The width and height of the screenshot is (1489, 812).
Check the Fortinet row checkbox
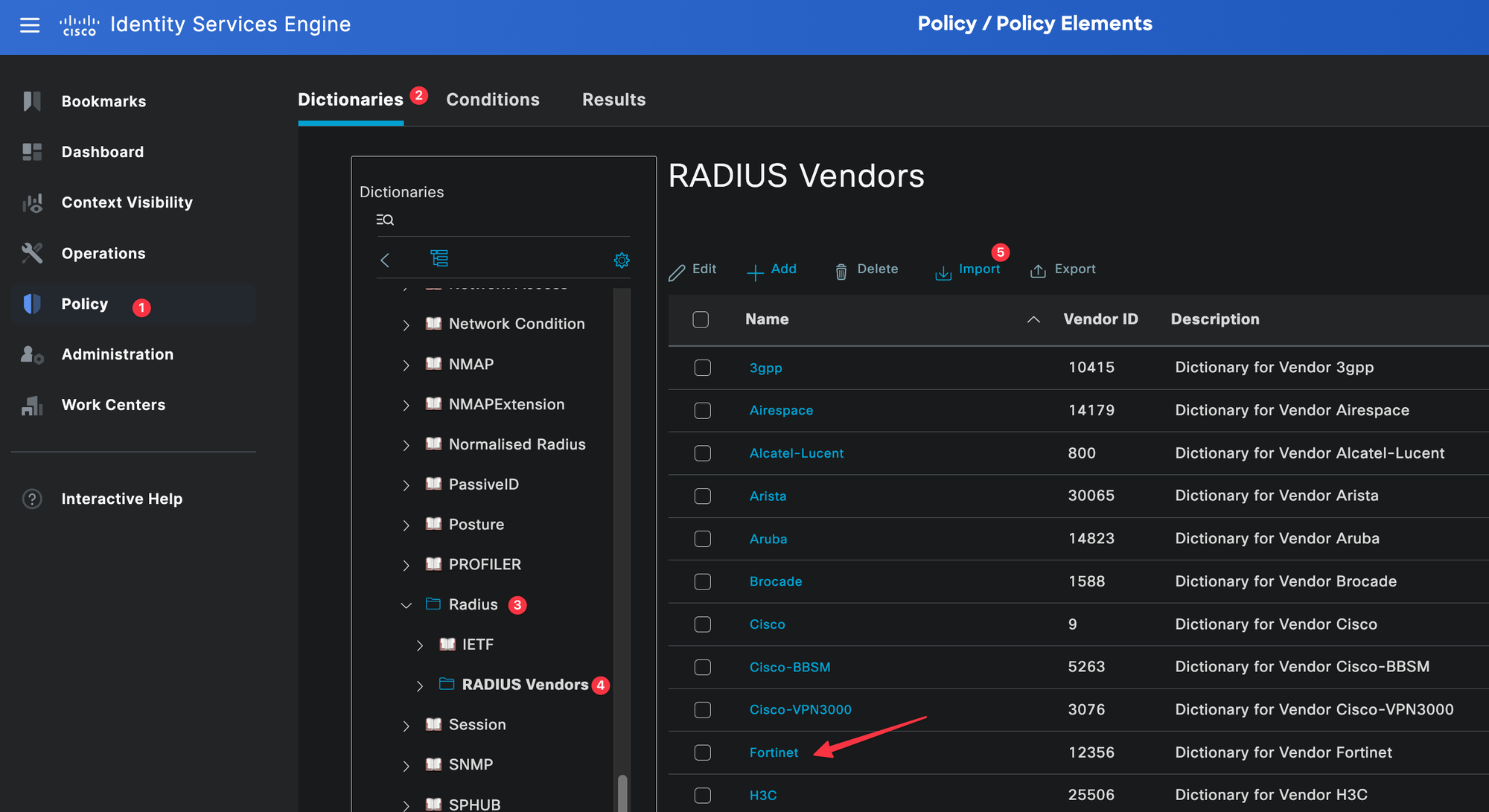click(702, 752)
